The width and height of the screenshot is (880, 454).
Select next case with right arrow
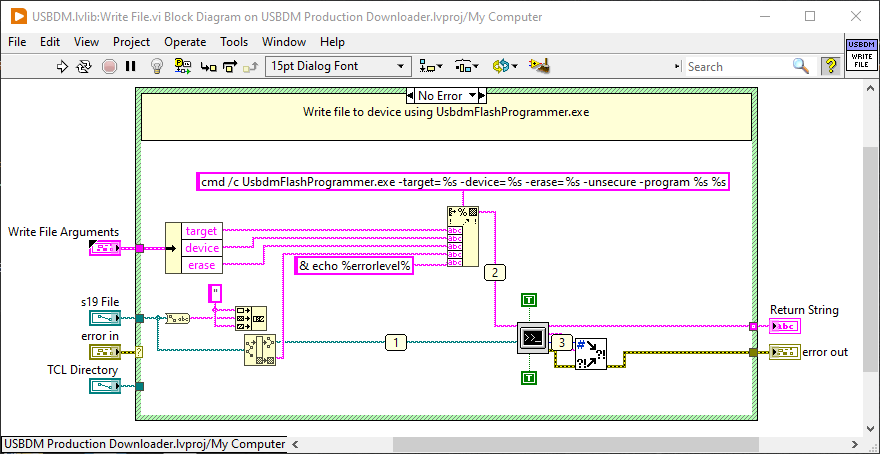coord(483,95)
